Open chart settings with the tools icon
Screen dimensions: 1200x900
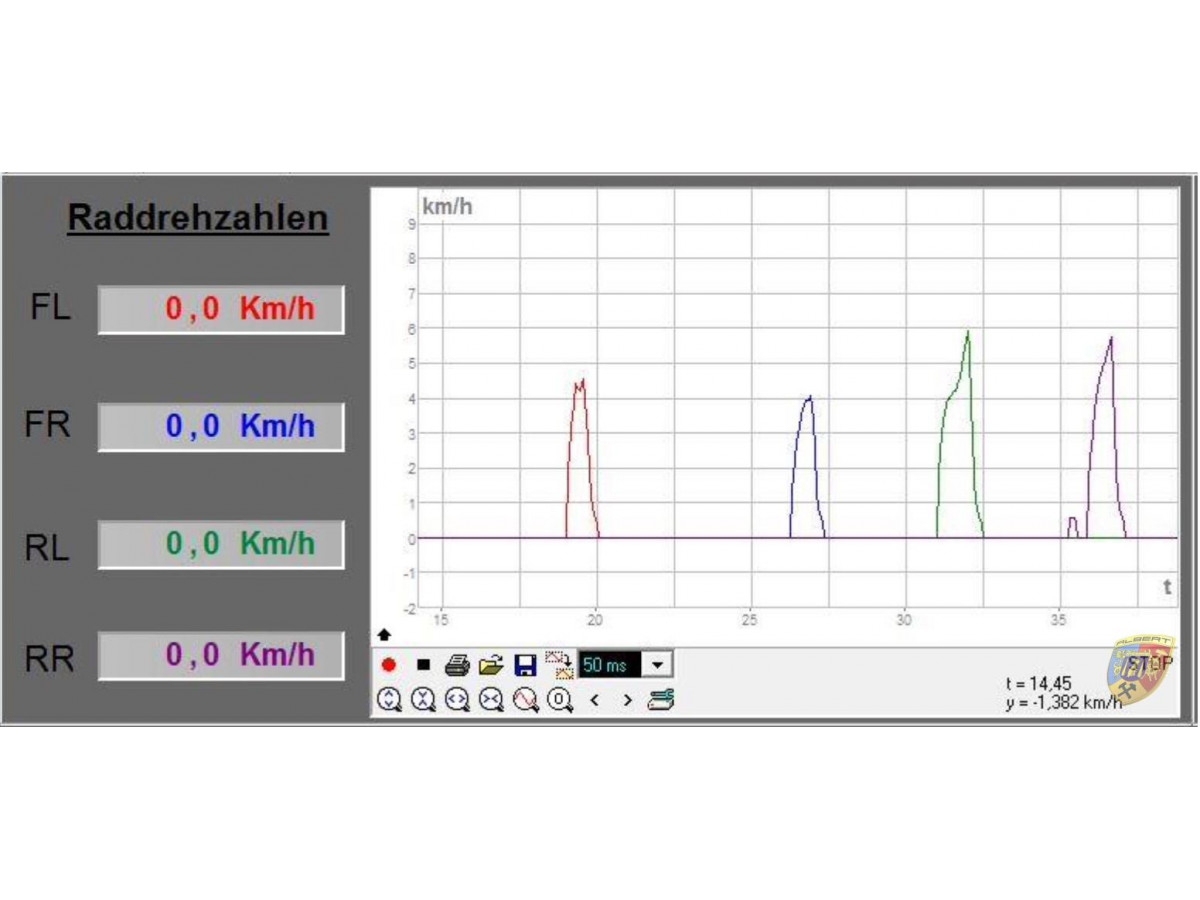[661, 700]
